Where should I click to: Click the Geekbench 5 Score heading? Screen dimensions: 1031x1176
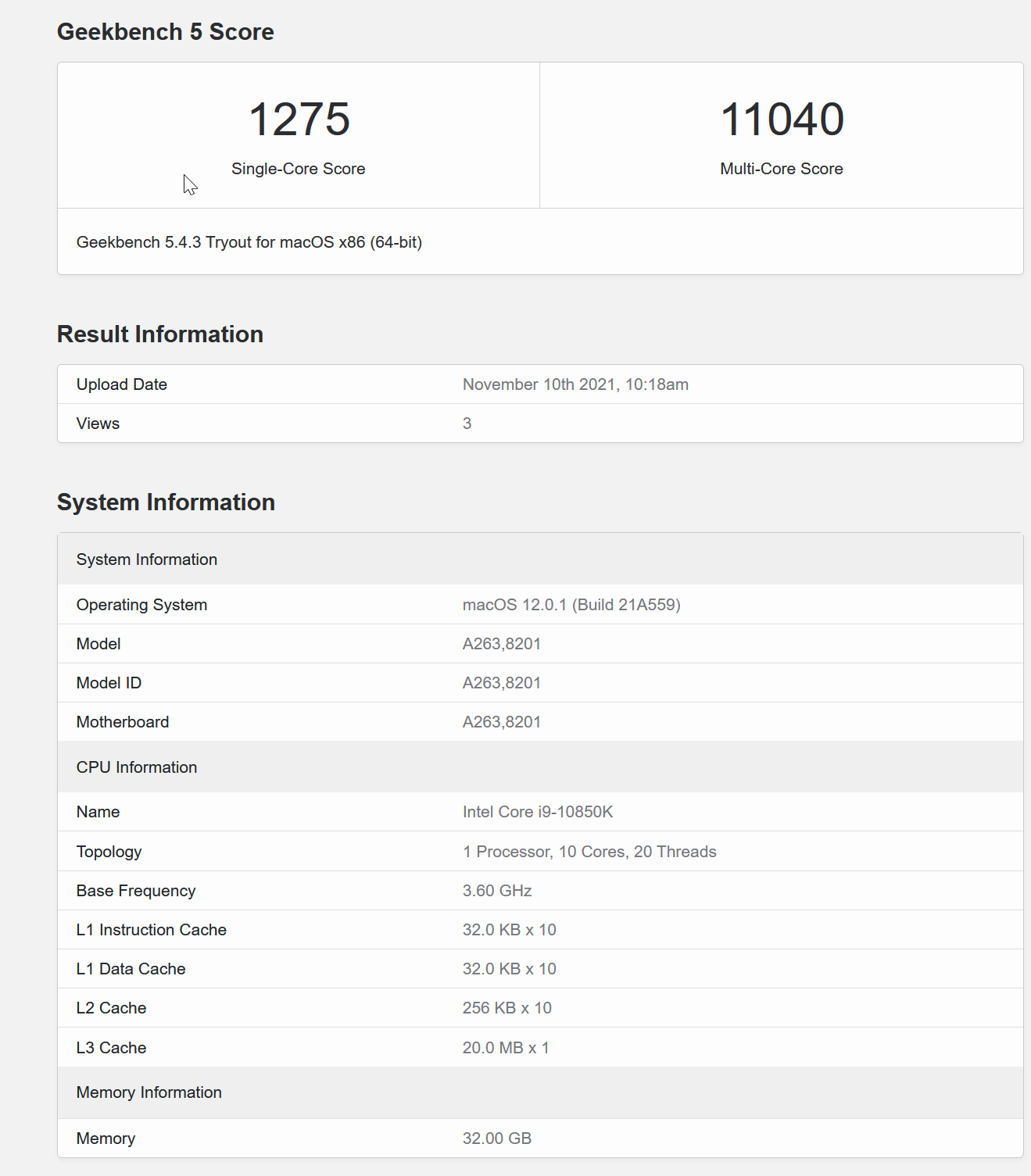pyautogui.click(x=165, y=32)
